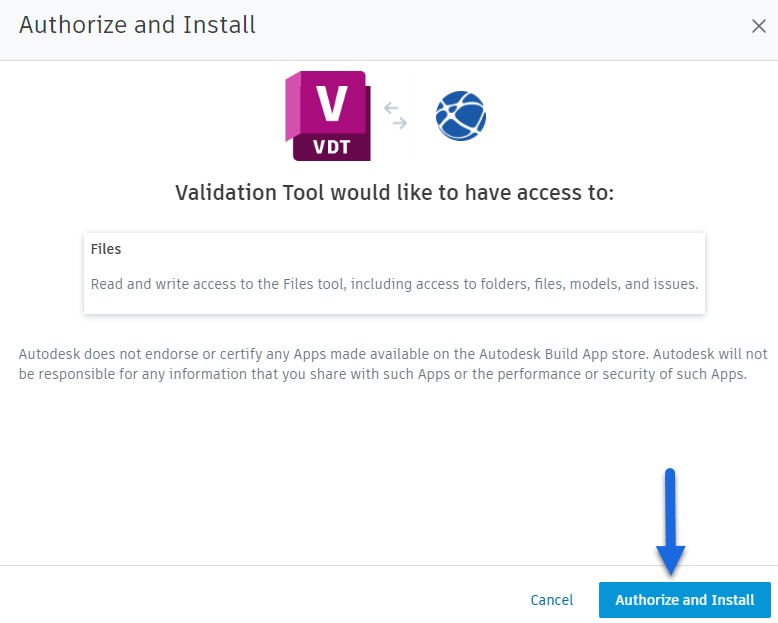Screen dimensions: 778x623
Task: Click the blue downward arrow annotation
Action: 670,522
